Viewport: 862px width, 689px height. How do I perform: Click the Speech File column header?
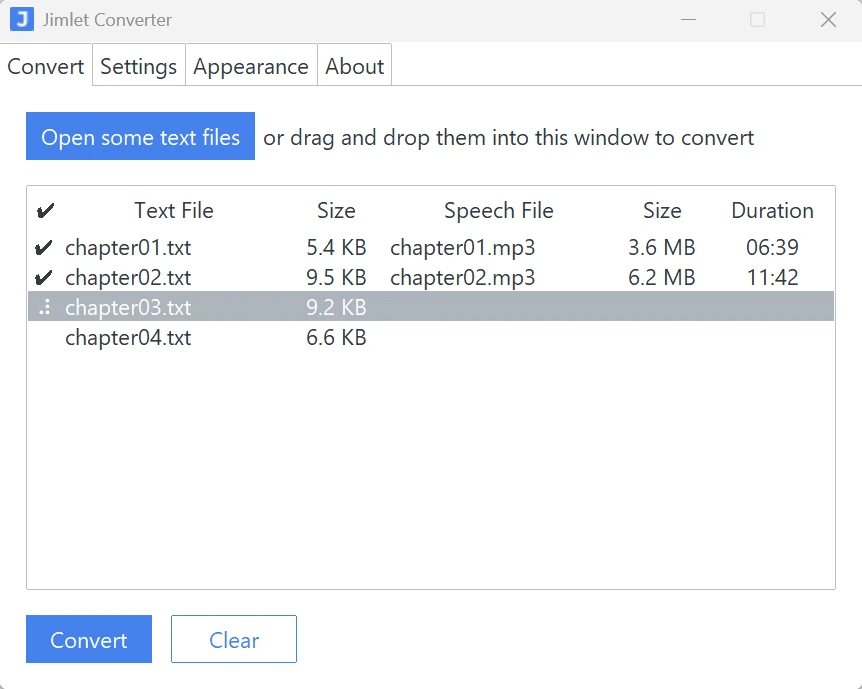pyautogui.click(x=498, y=210)
